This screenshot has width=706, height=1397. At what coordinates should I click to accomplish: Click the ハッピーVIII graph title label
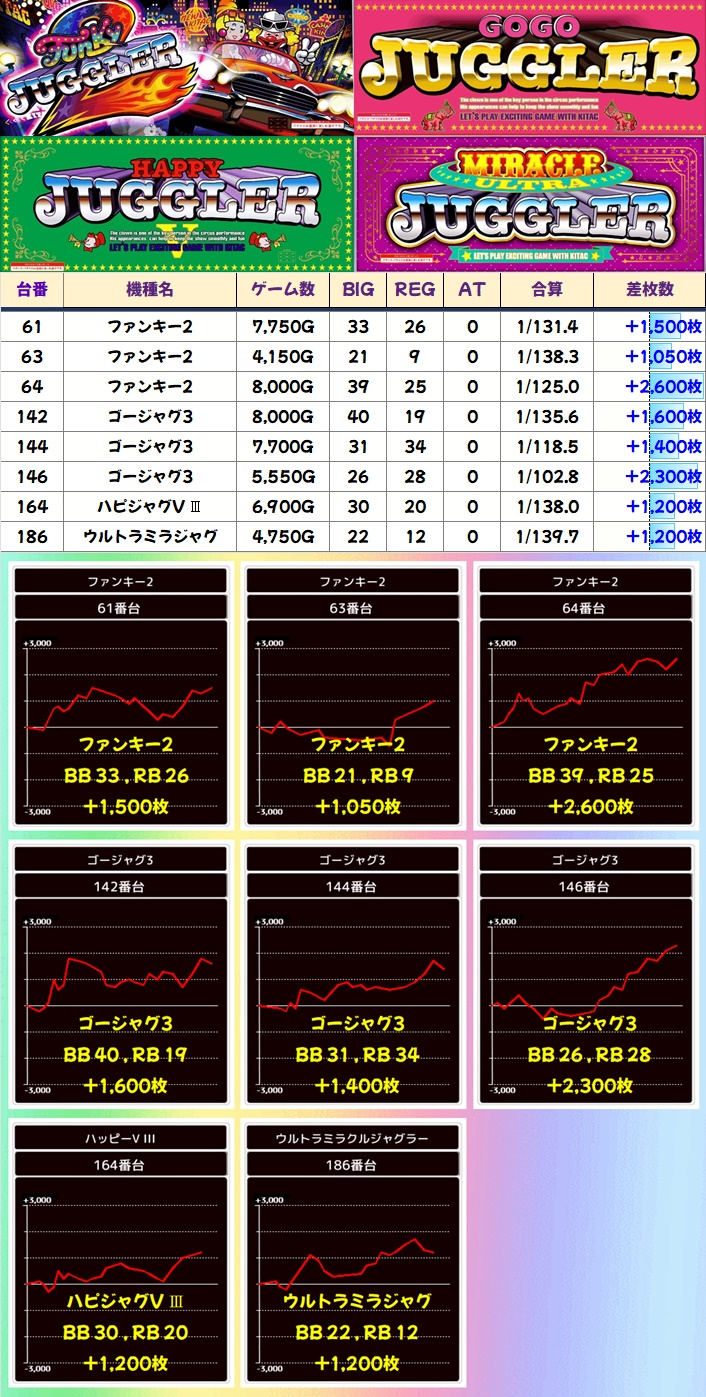[120, 1138]
